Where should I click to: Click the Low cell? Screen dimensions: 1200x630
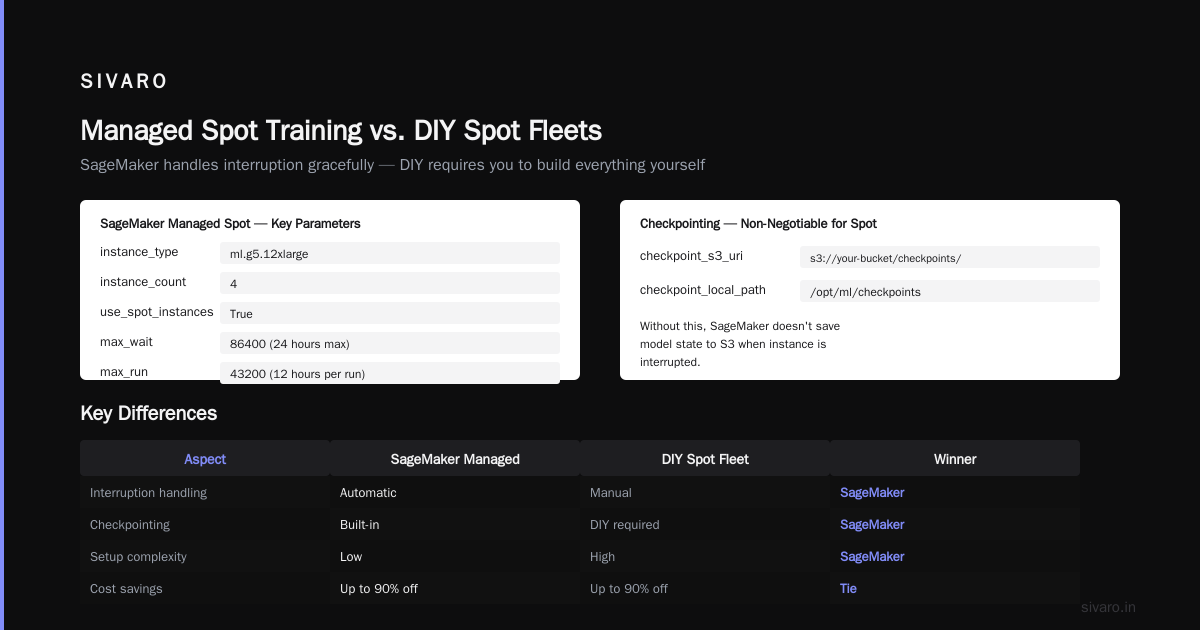351,556
